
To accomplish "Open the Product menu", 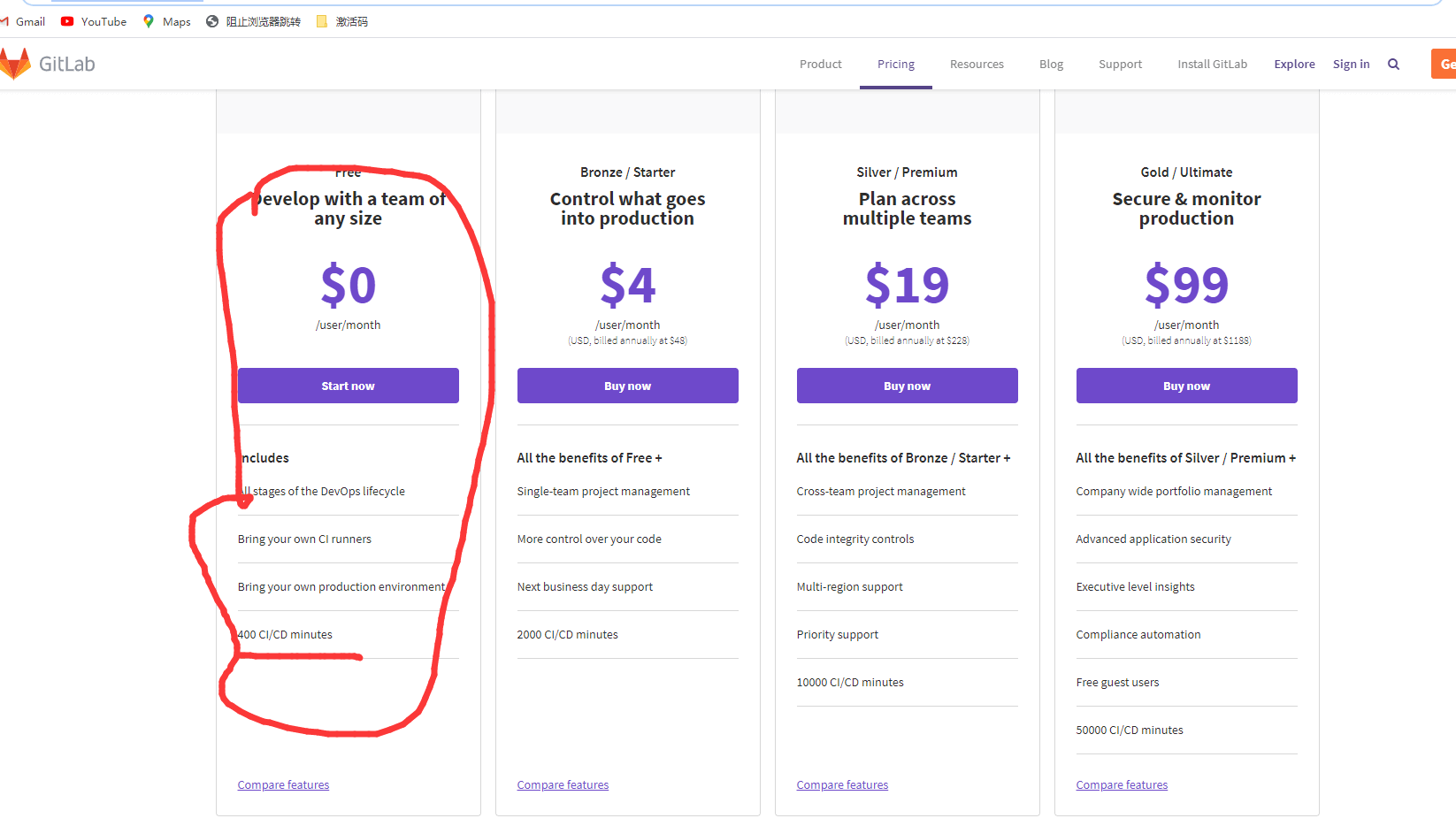I will click(x=820, y=65).
